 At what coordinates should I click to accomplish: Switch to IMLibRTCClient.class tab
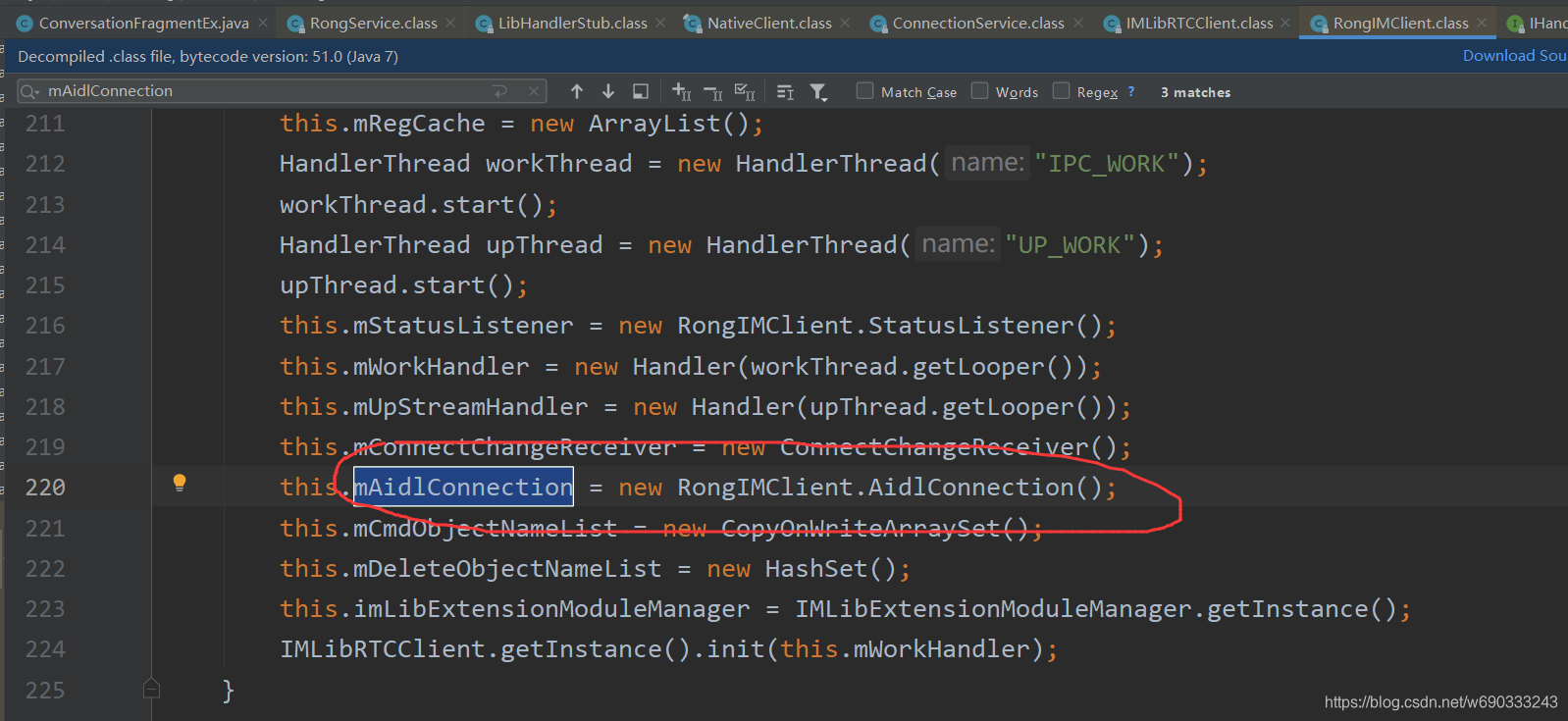pyautogui.click(x=1199, y=23)
